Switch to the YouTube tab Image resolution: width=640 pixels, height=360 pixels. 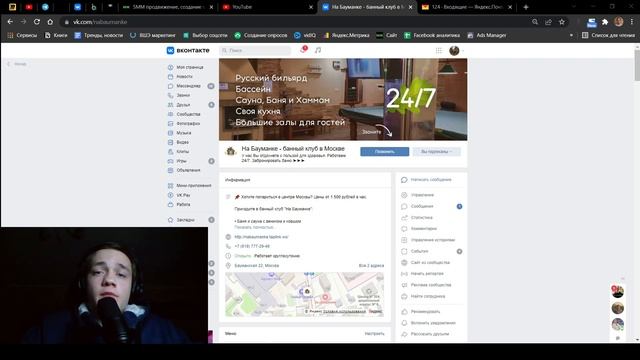(x=268, y=7)
